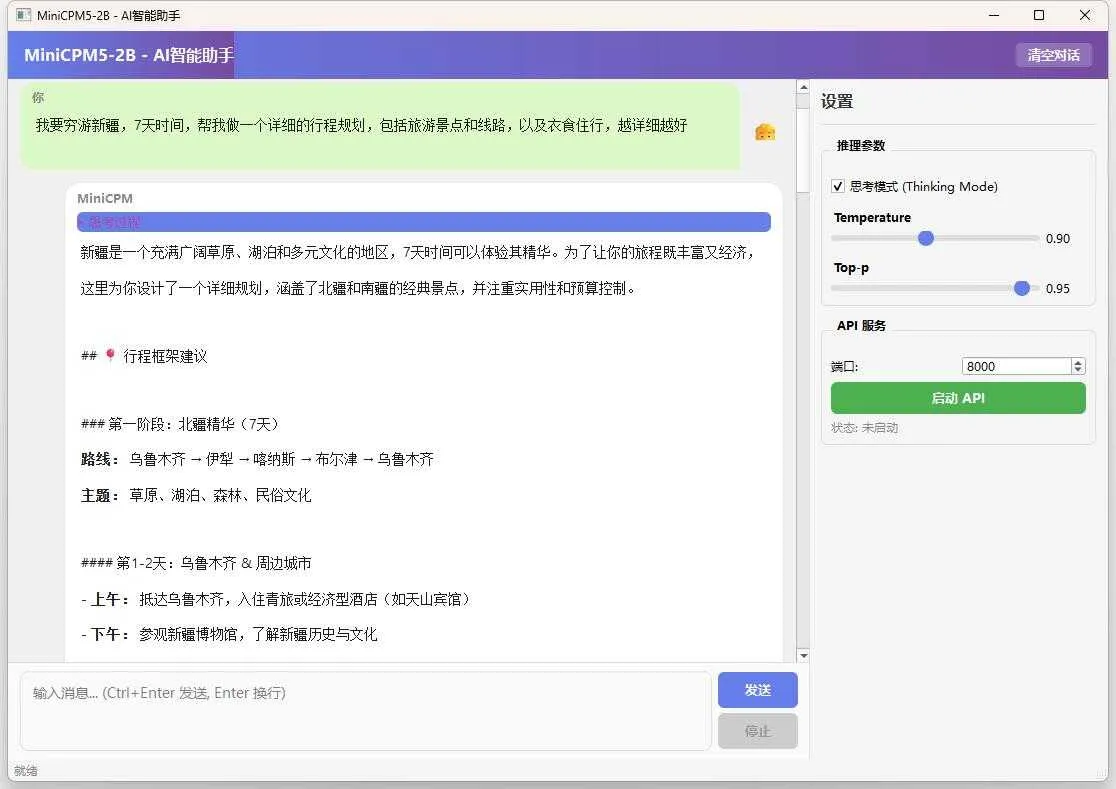
Task: Click the 第1-2天：乌鲁木齐 & 周边城市 heading
Action: 196,563
